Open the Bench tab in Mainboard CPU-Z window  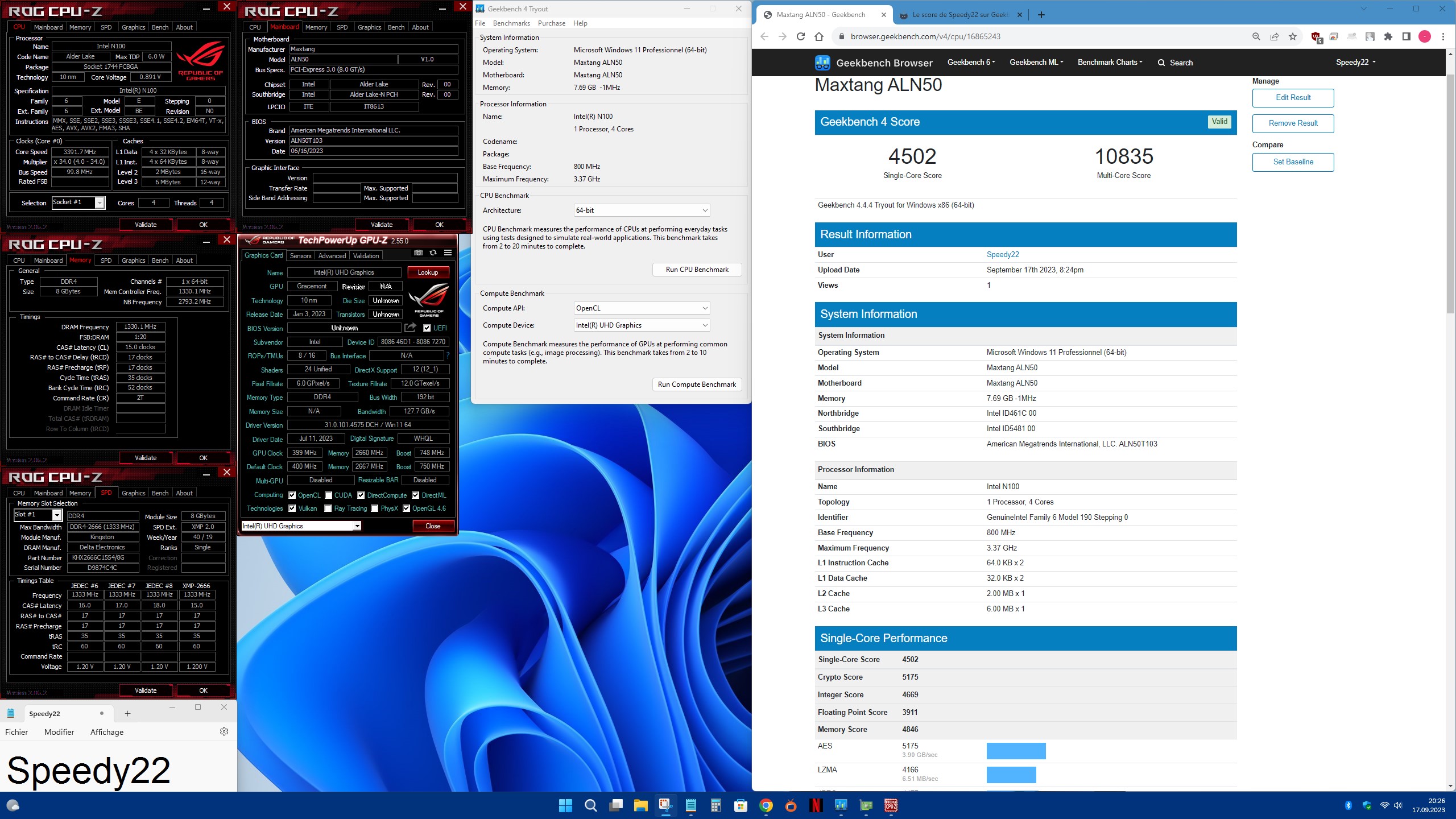point(396,27)
